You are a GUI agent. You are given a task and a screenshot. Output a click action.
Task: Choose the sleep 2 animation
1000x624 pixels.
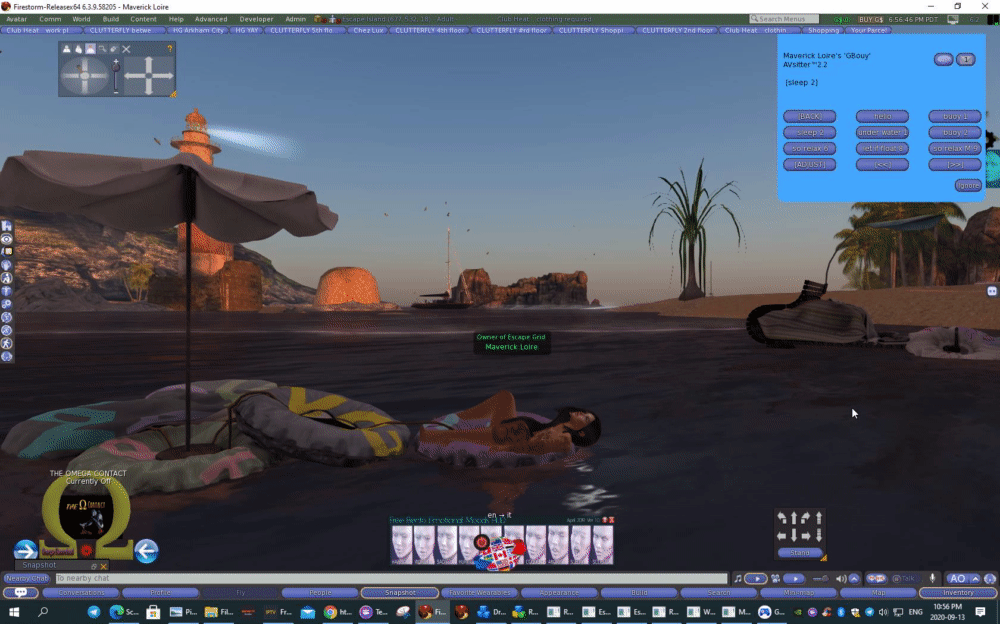[809, 132]
